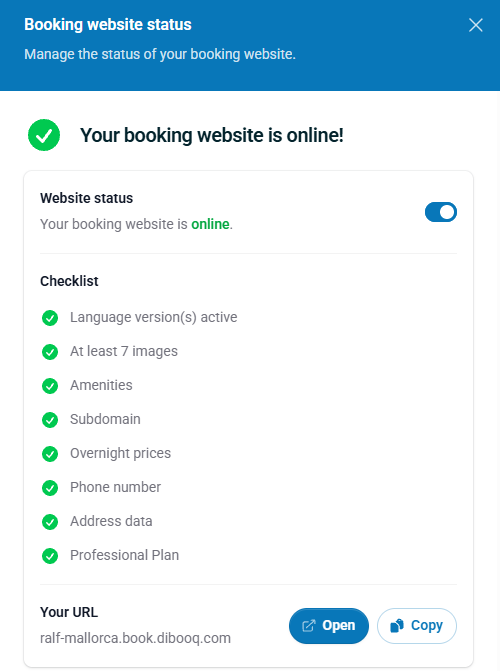Click the green check beside Subdomain

click(50, 420)
